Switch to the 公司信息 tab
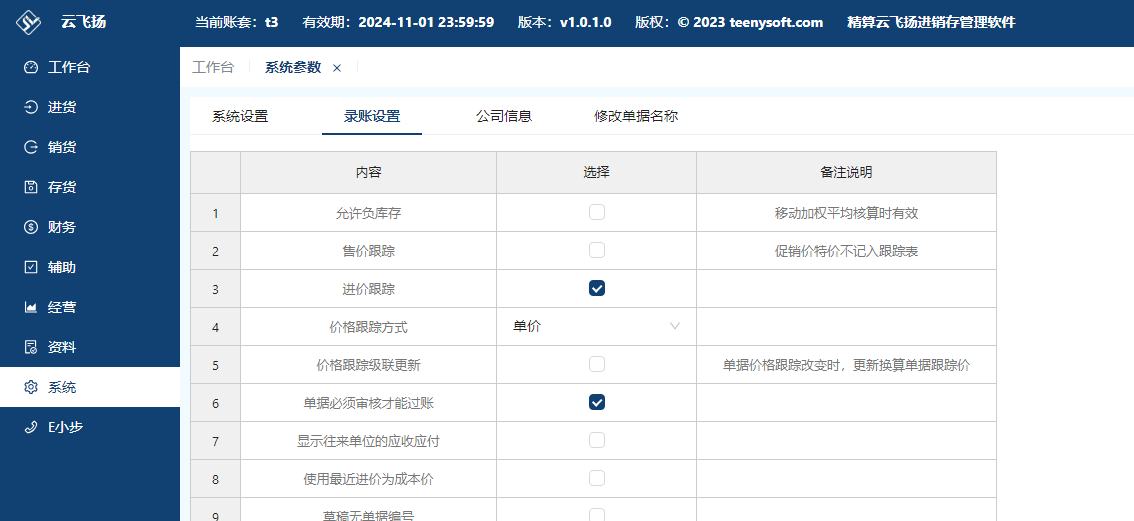The image size is (1134, 521). [x=504, y=116]
